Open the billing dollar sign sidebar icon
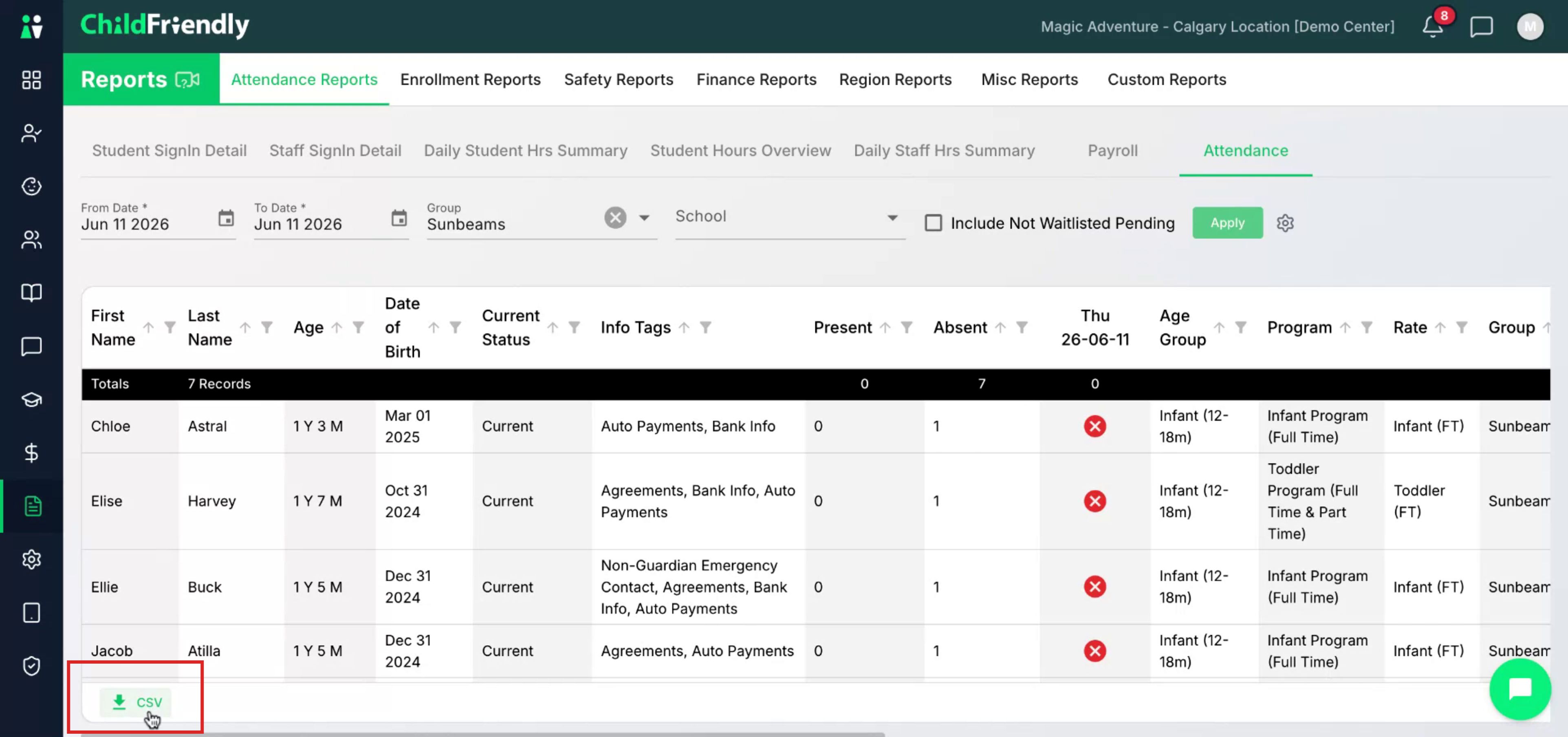This screenshot has width=1568, height=737. click(31, 452)
